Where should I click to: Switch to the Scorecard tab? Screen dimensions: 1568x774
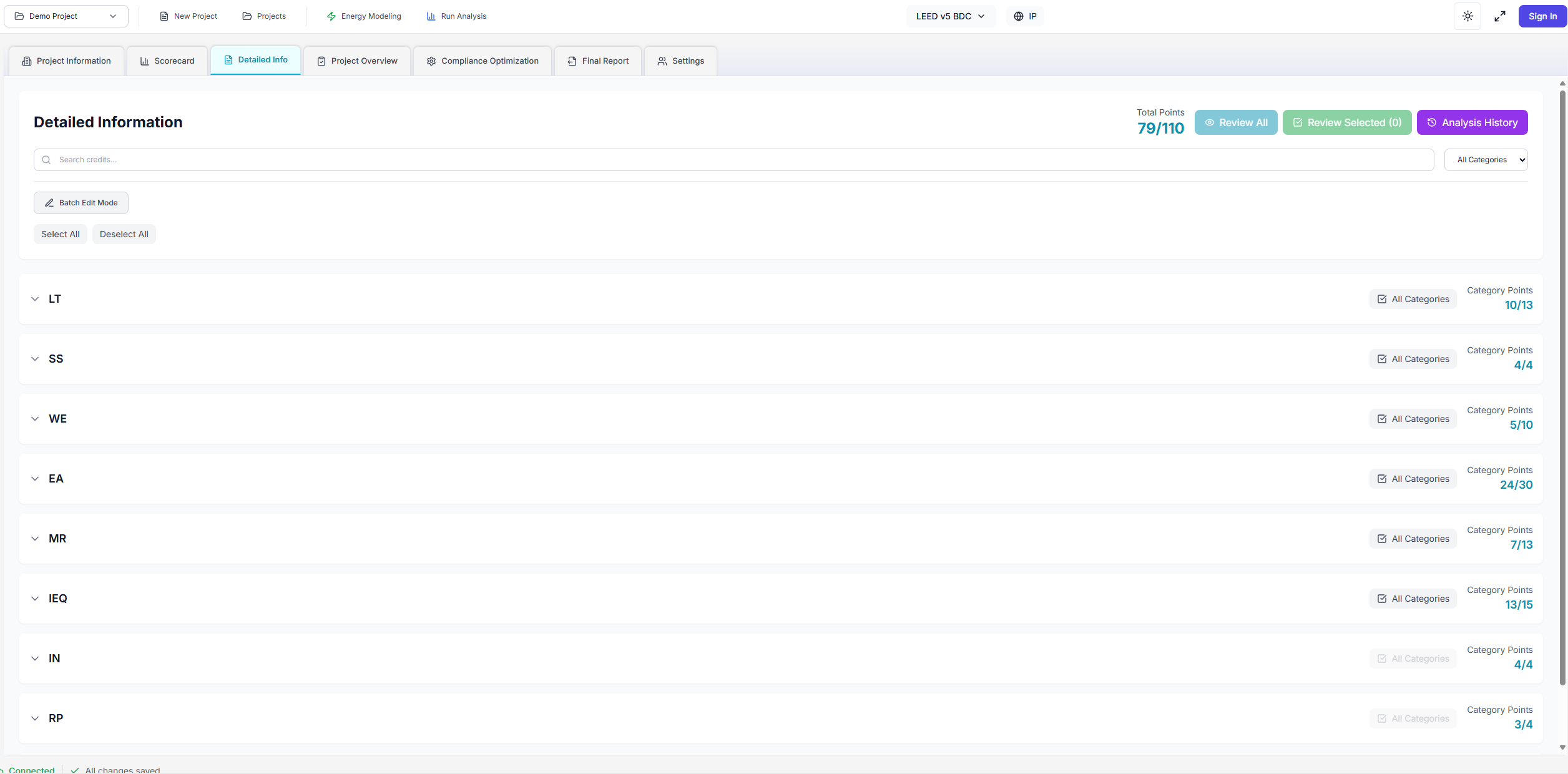[x=167, y=61]
